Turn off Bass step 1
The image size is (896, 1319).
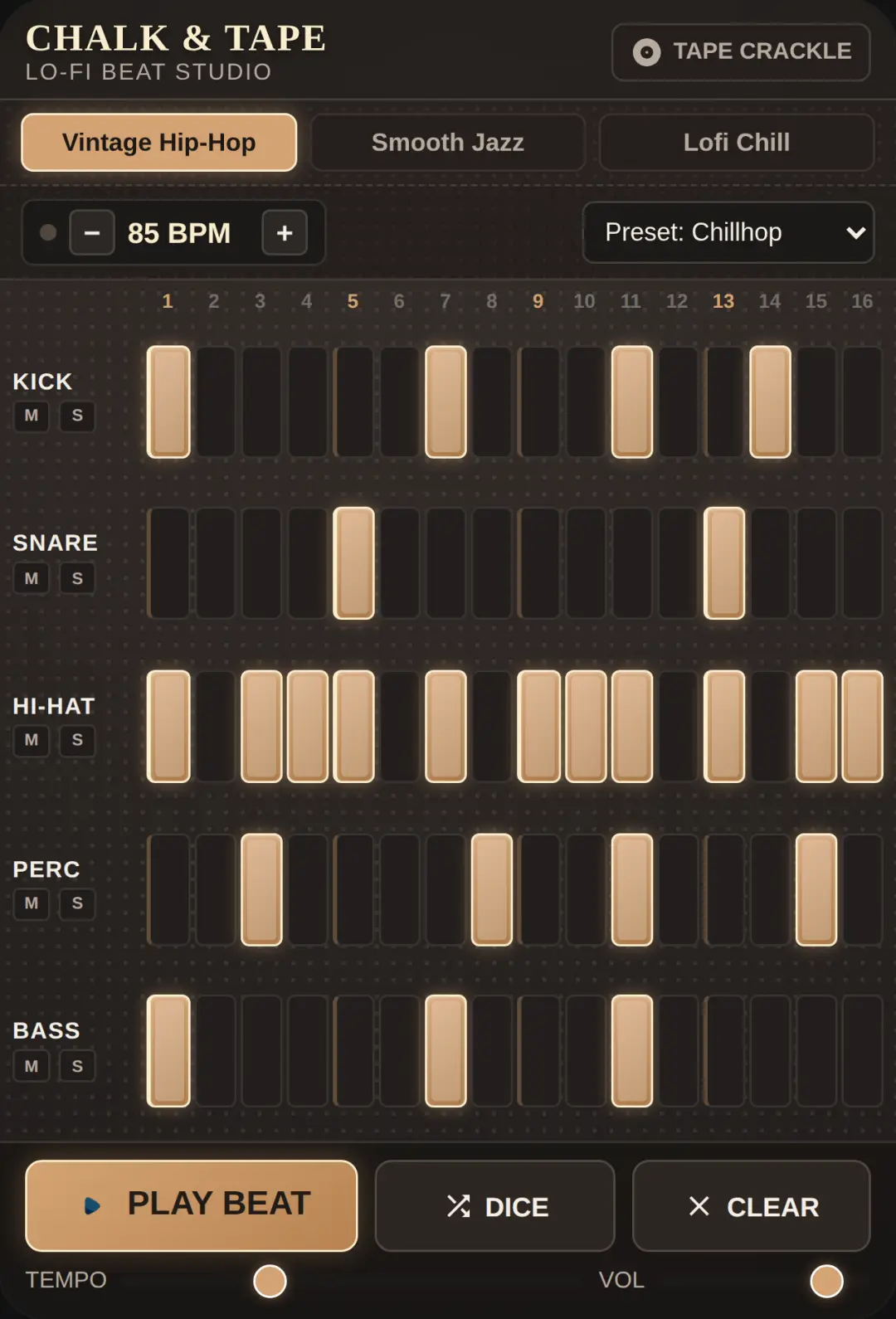168,1051
